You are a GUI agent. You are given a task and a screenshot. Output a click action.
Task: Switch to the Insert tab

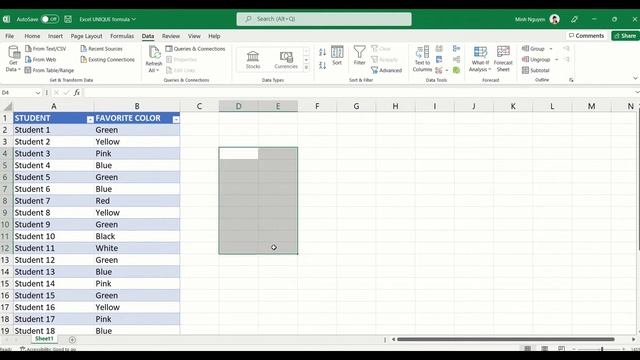pyautogui.click(x=56, y=36)
